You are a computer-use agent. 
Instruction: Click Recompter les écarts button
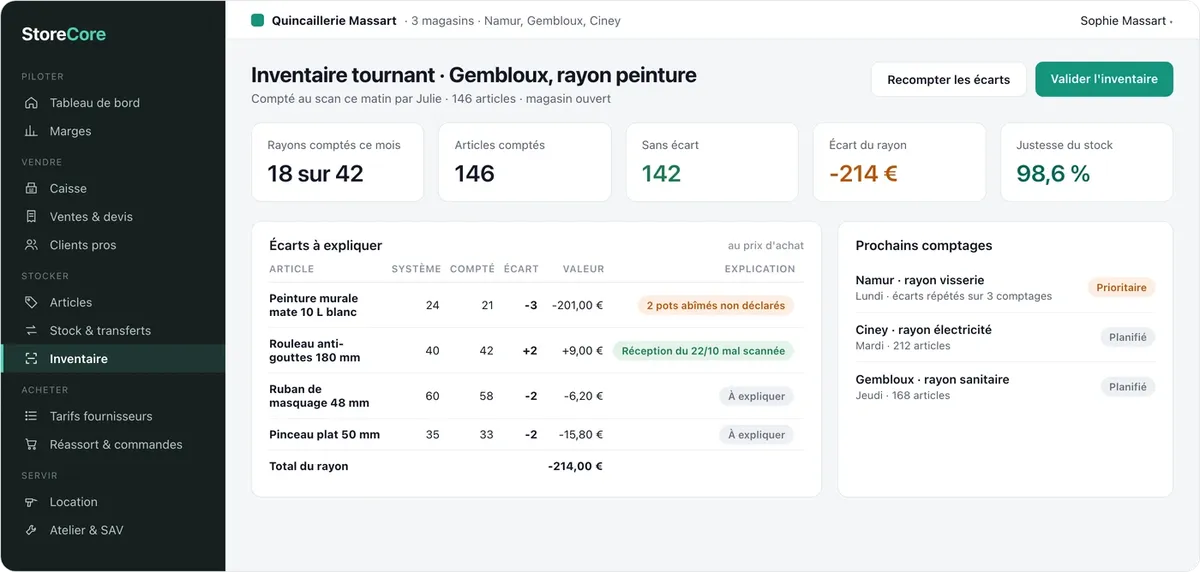click(x=949, y=79)
